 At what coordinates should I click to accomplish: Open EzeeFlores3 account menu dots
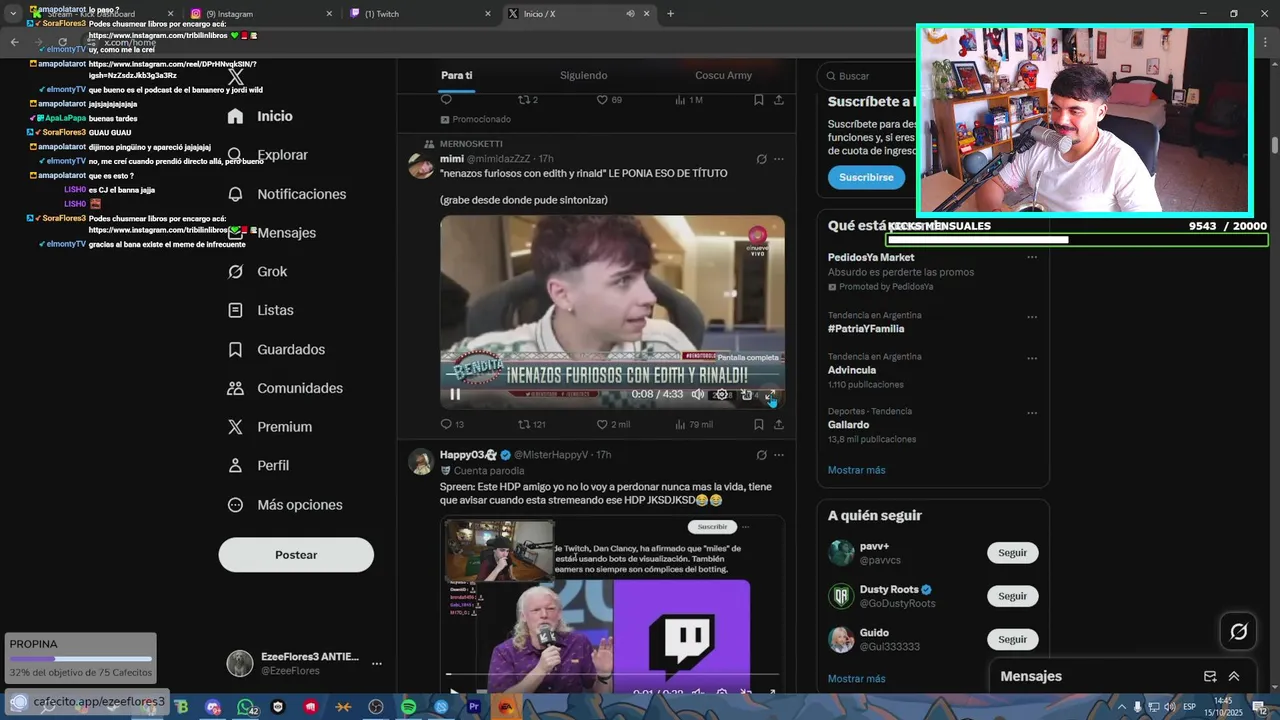pyautogui.click(x=377, y=664)
